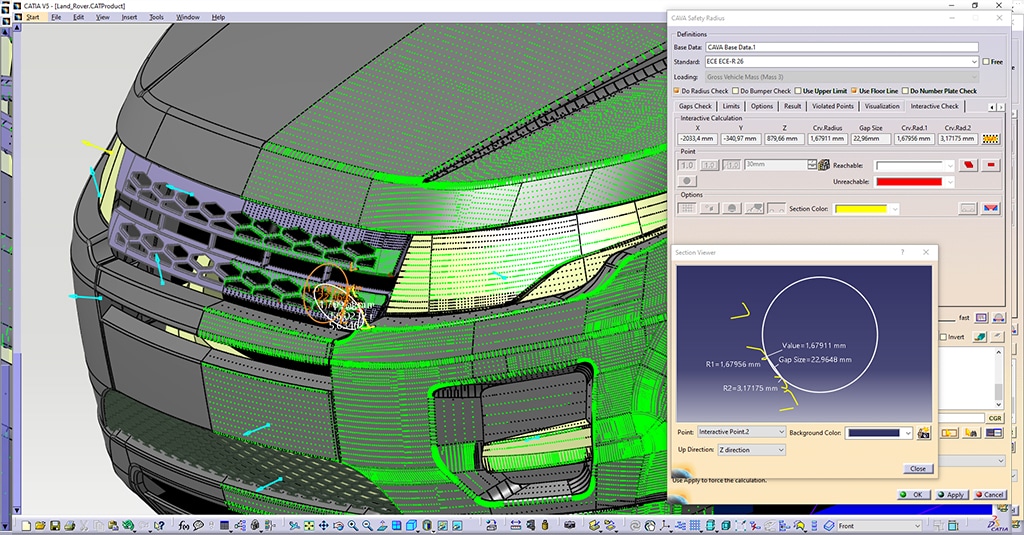Open the Start menu in menu bar
Image resolution: width=1024 pixels, height=535 pixels.
tap(33, 17)
